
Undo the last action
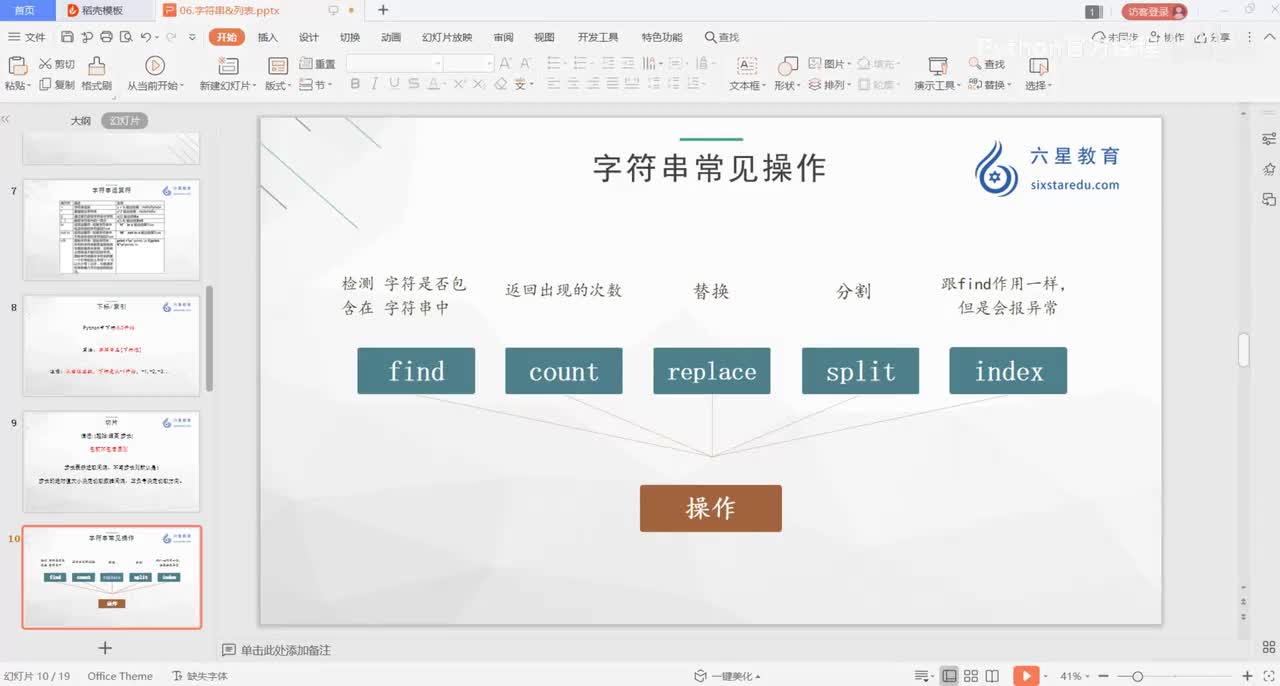click(x=146, y=37)
